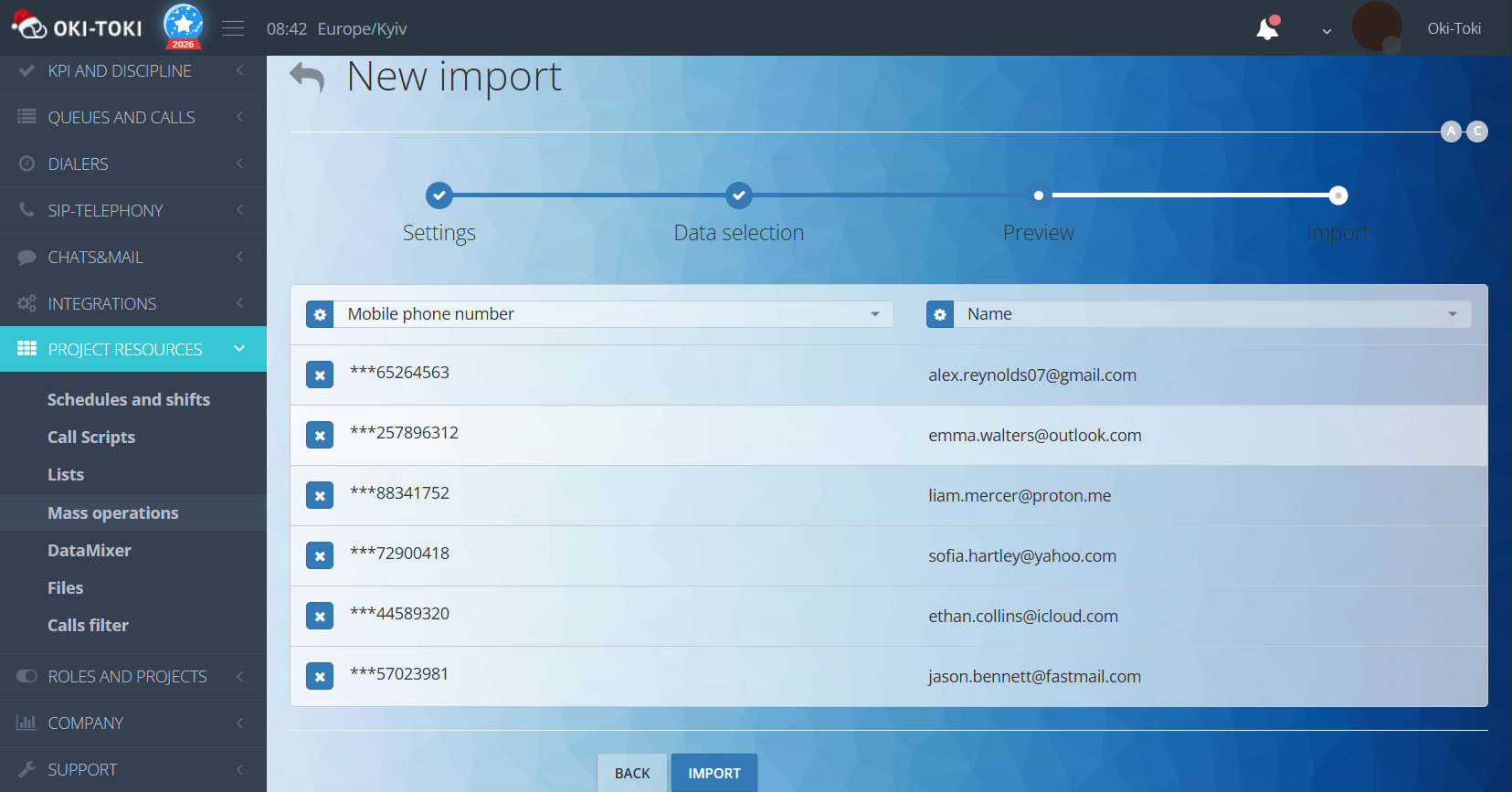Viewport: 1512px width, 792px height.
Task: Click the user avatar picture
Action: pos(1376,26)
